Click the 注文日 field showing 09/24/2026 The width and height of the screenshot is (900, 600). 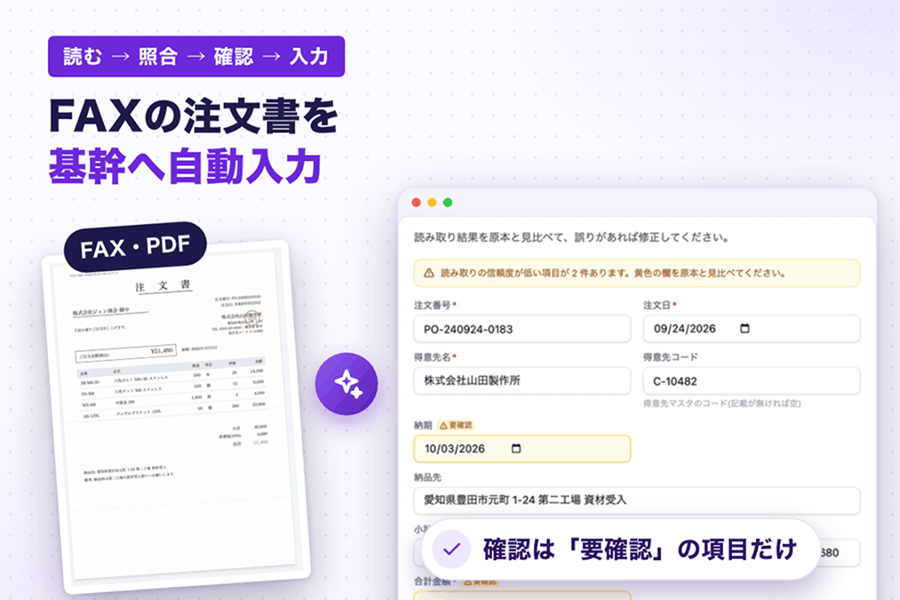pos(751,329)
